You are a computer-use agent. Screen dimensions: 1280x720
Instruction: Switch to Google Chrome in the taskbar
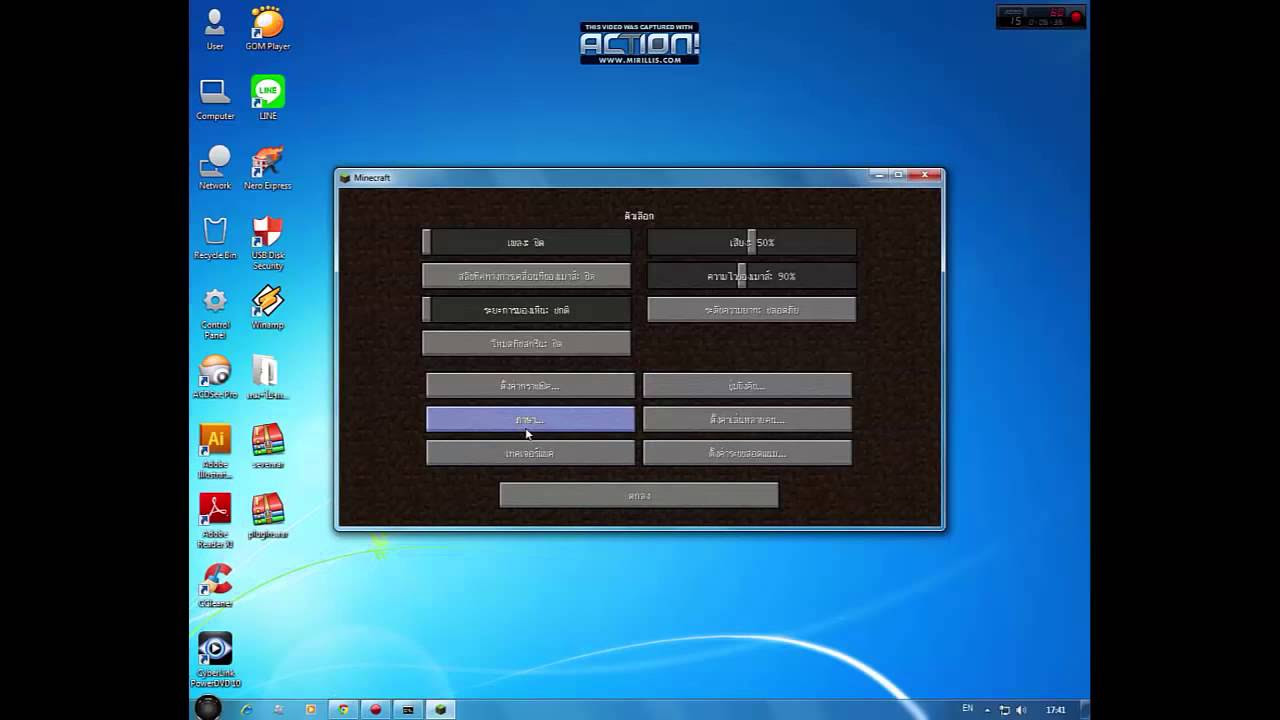click(343, 709)
